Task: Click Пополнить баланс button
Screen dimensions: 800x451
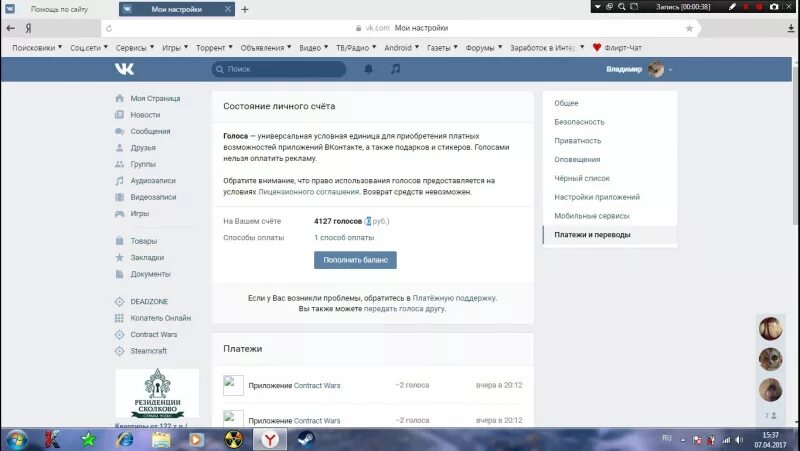Action: pyautogui.click(x=355, y=260)
